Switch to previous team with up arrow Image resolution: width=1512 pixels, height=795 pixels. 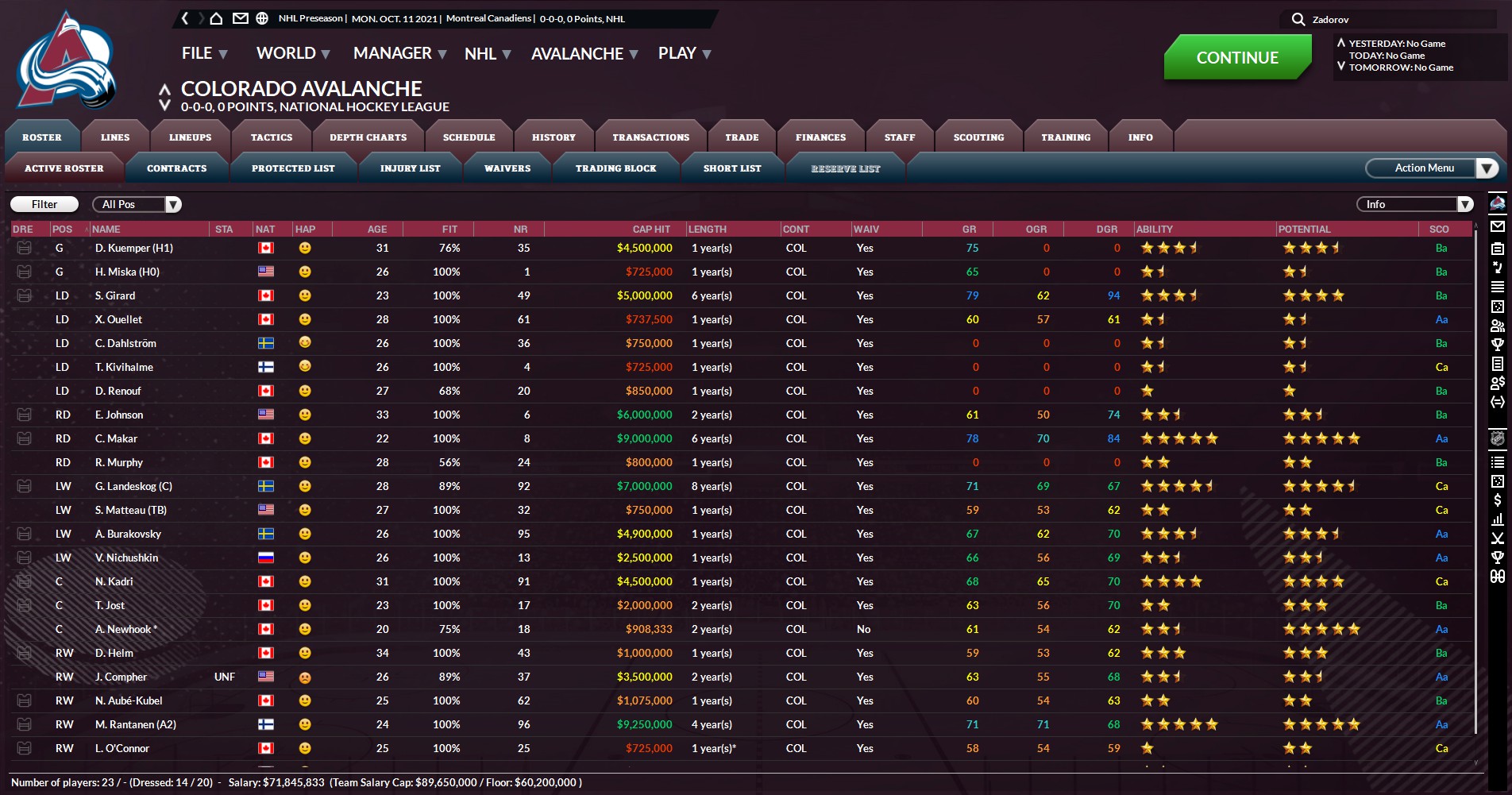point(164,89)
